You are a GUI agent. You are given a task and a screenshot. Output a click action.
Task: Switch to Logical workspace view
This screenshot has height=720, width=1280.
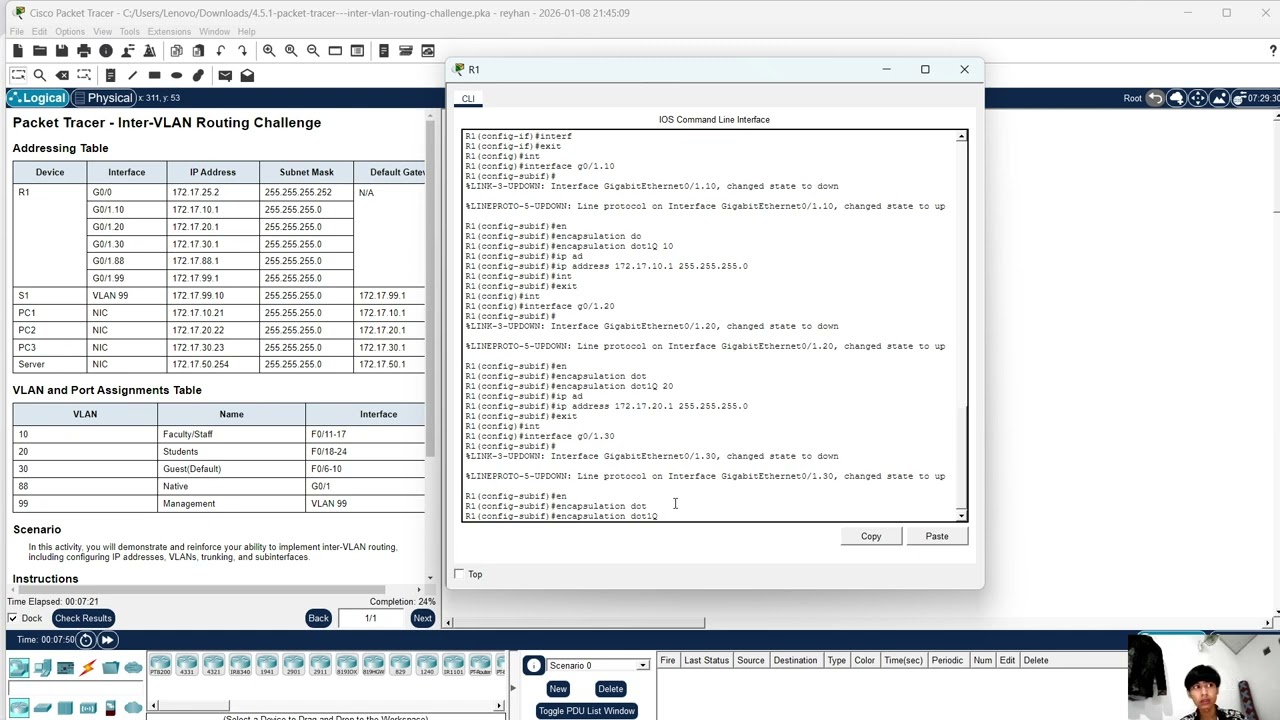tap(38, 98)
